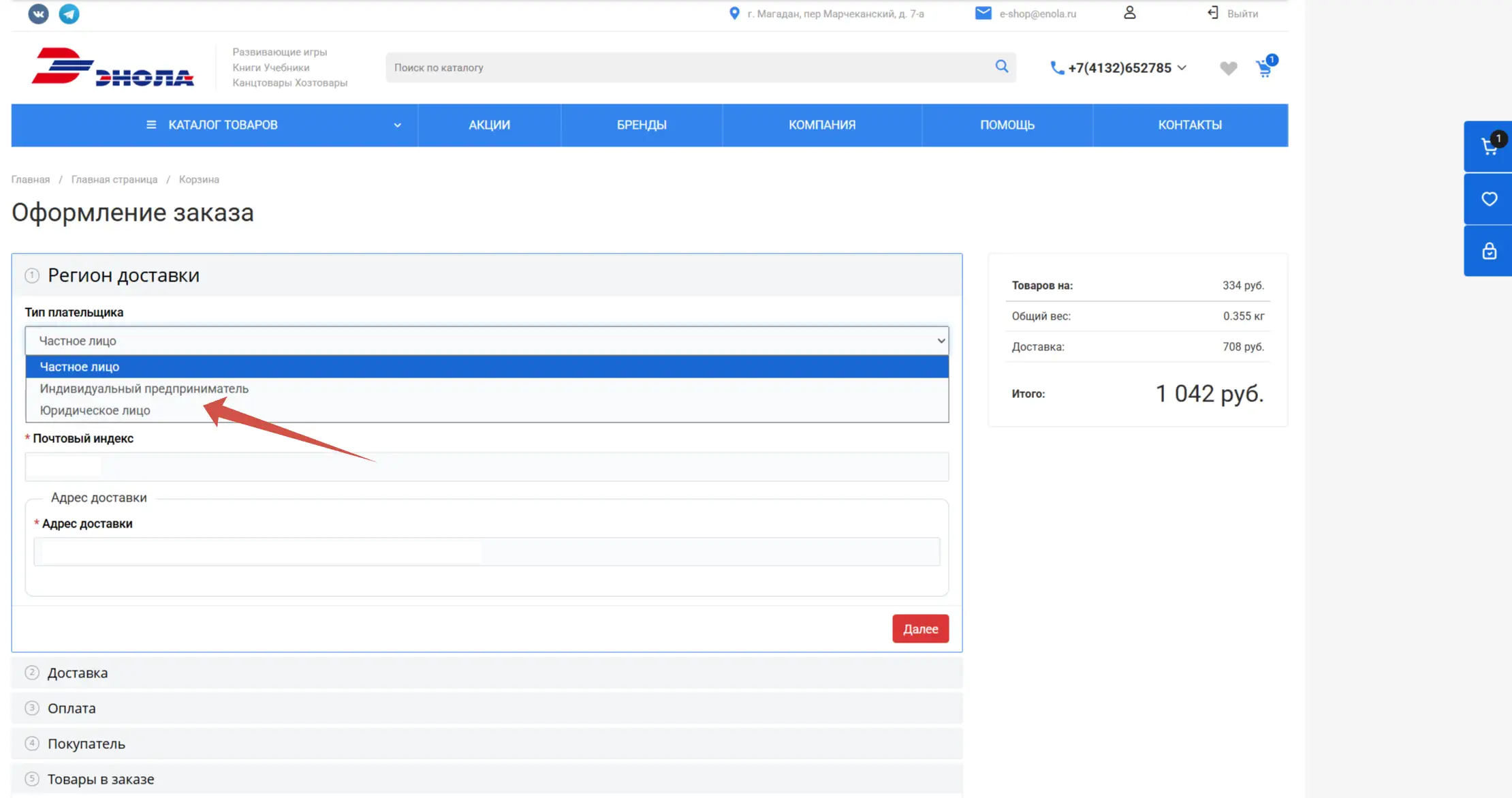Click the floating sidebar lock icon

(x=1489, y=251)
